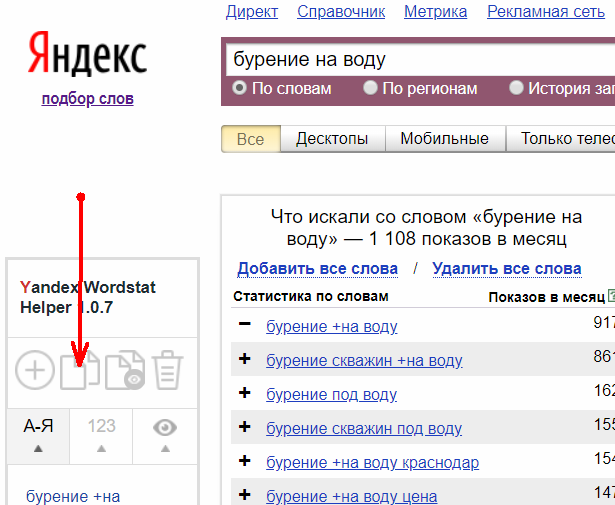Remove 'бурение +на воду' with minus icon
Image resolution: width=615 pixels, height=505 pixels.
coord(245,324)
